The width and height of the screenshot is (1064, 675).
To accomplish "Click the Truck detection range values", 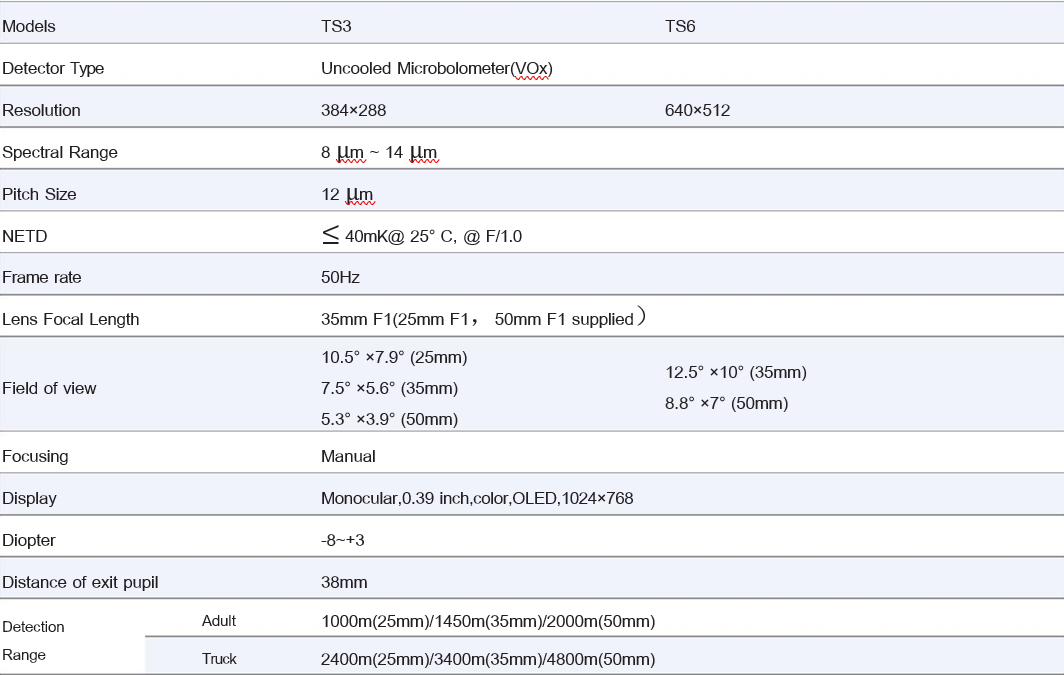I will click(488, 659).
